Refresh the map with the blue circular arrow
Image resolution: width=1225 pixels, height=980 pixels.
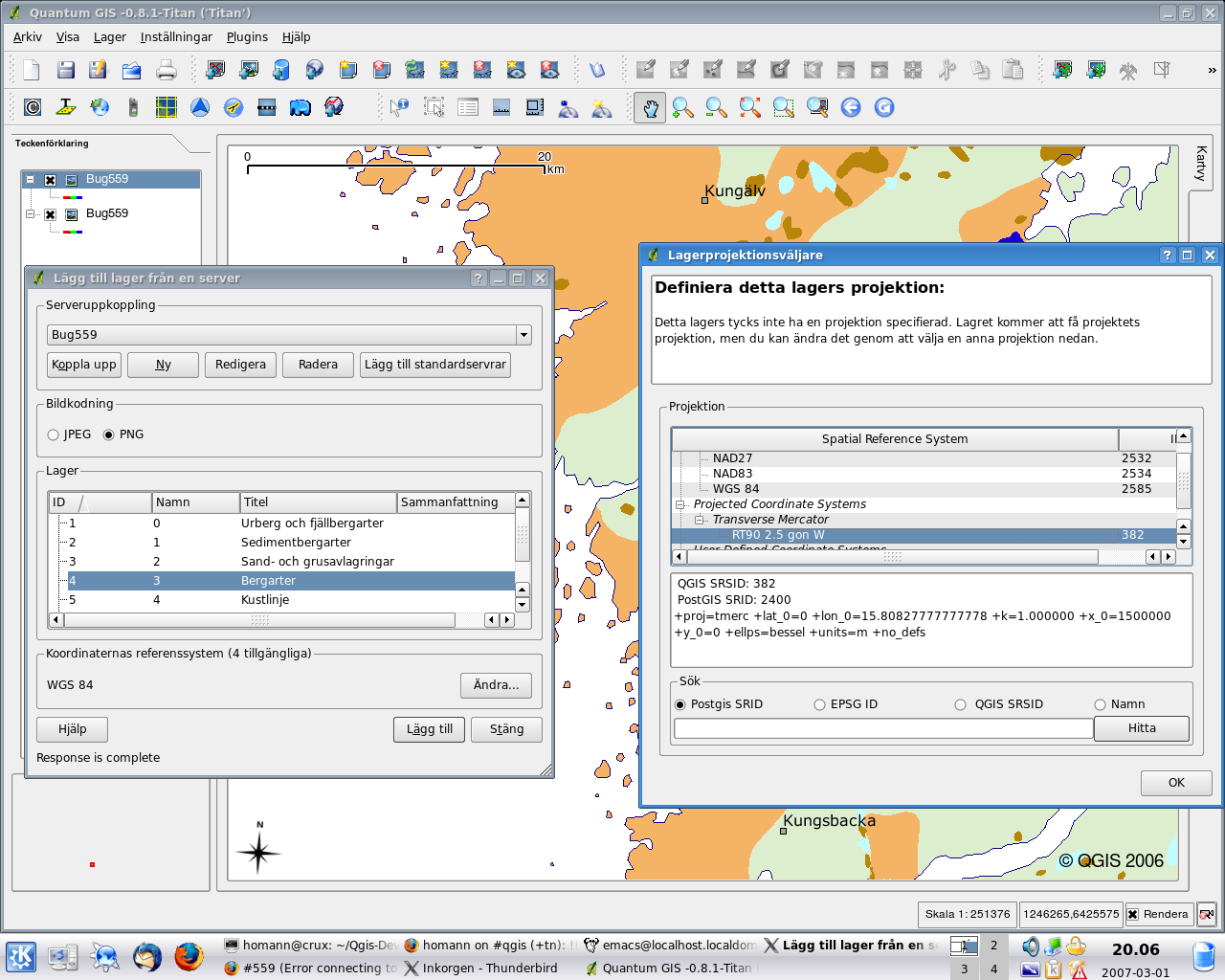pos(884,107)
